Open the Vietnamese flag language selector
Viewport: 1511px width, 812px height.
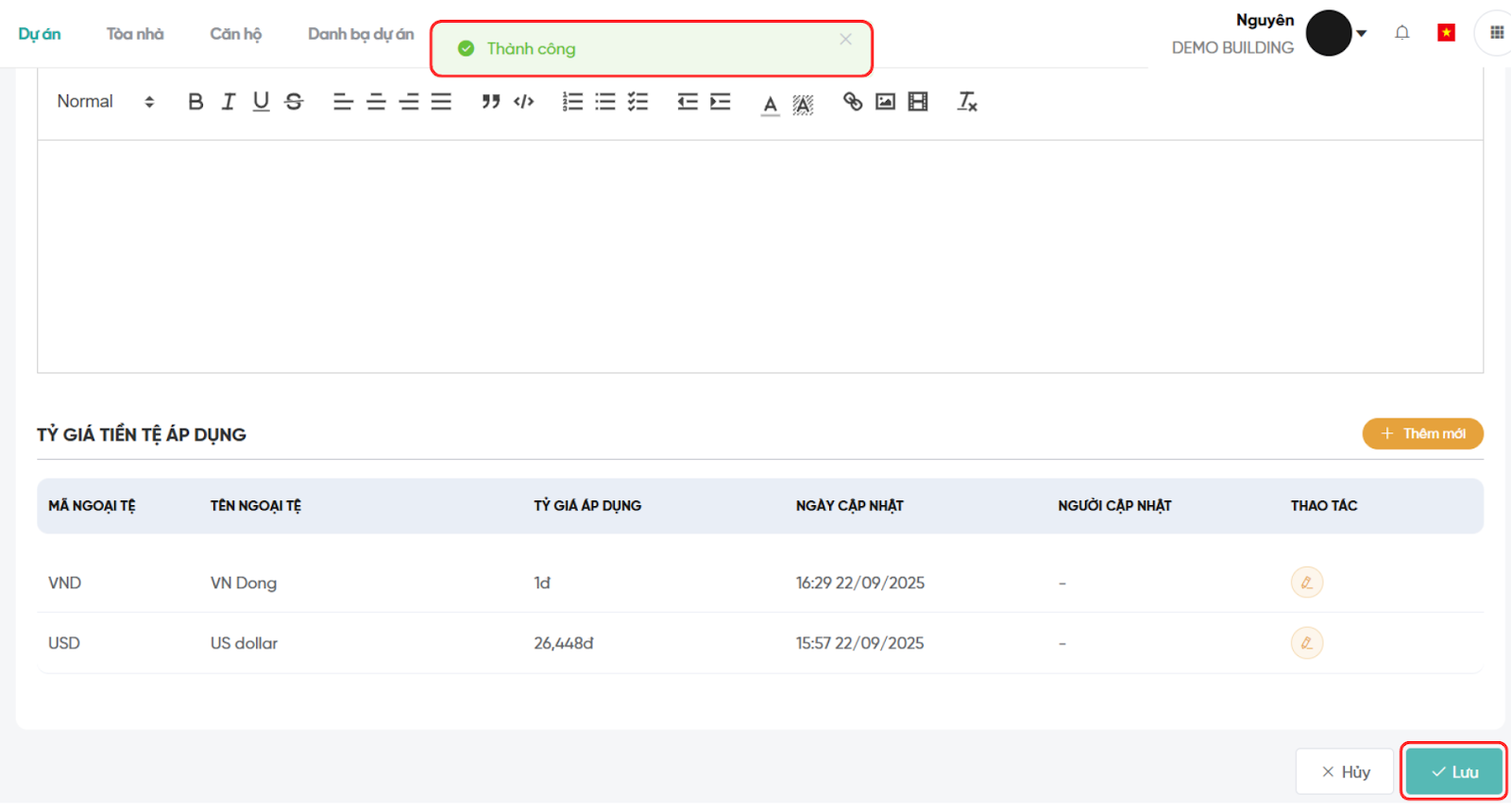pos(1446,33)
